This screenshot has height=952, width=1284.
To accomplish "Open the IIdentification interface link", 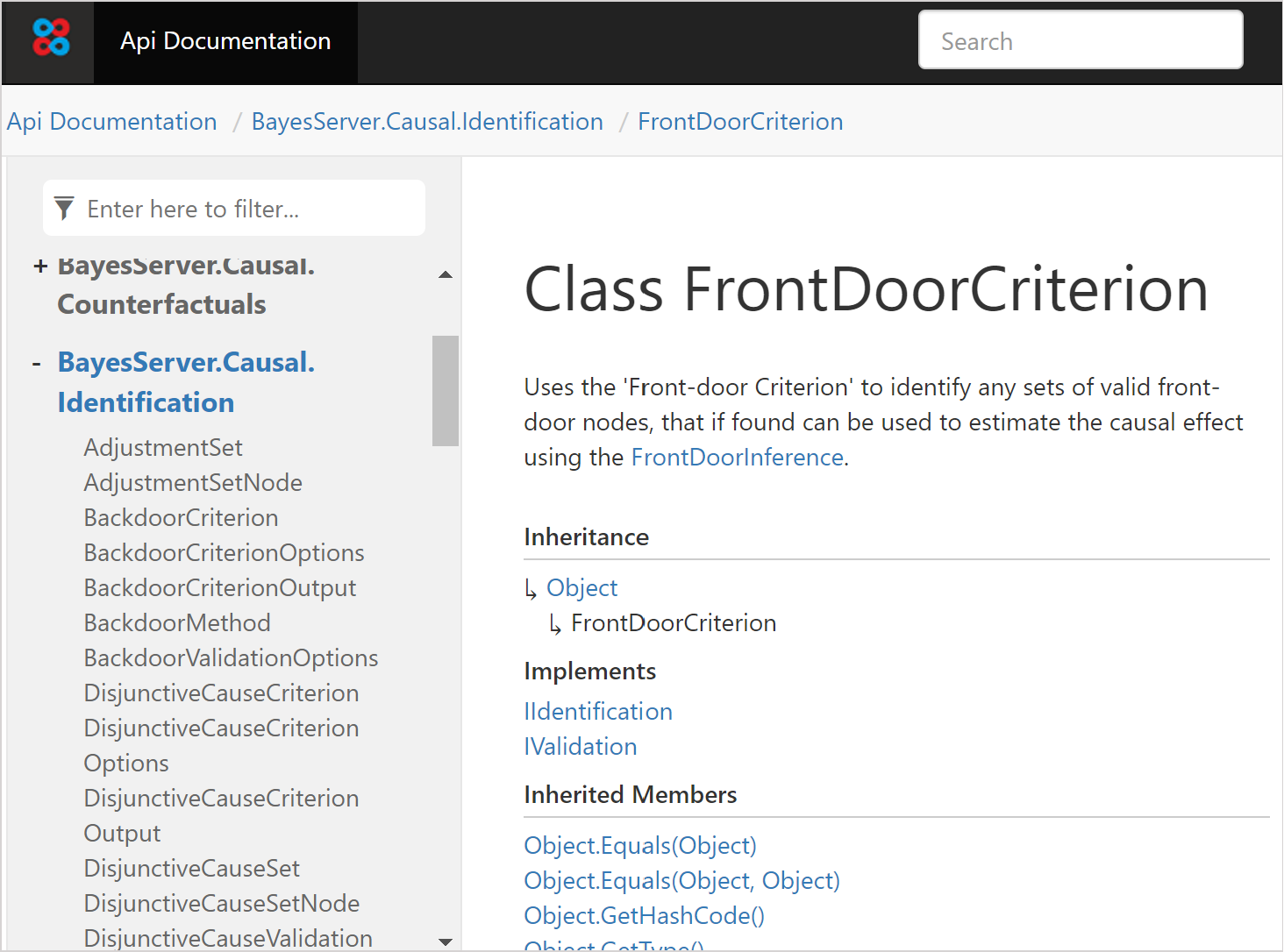I will (598, 712).
